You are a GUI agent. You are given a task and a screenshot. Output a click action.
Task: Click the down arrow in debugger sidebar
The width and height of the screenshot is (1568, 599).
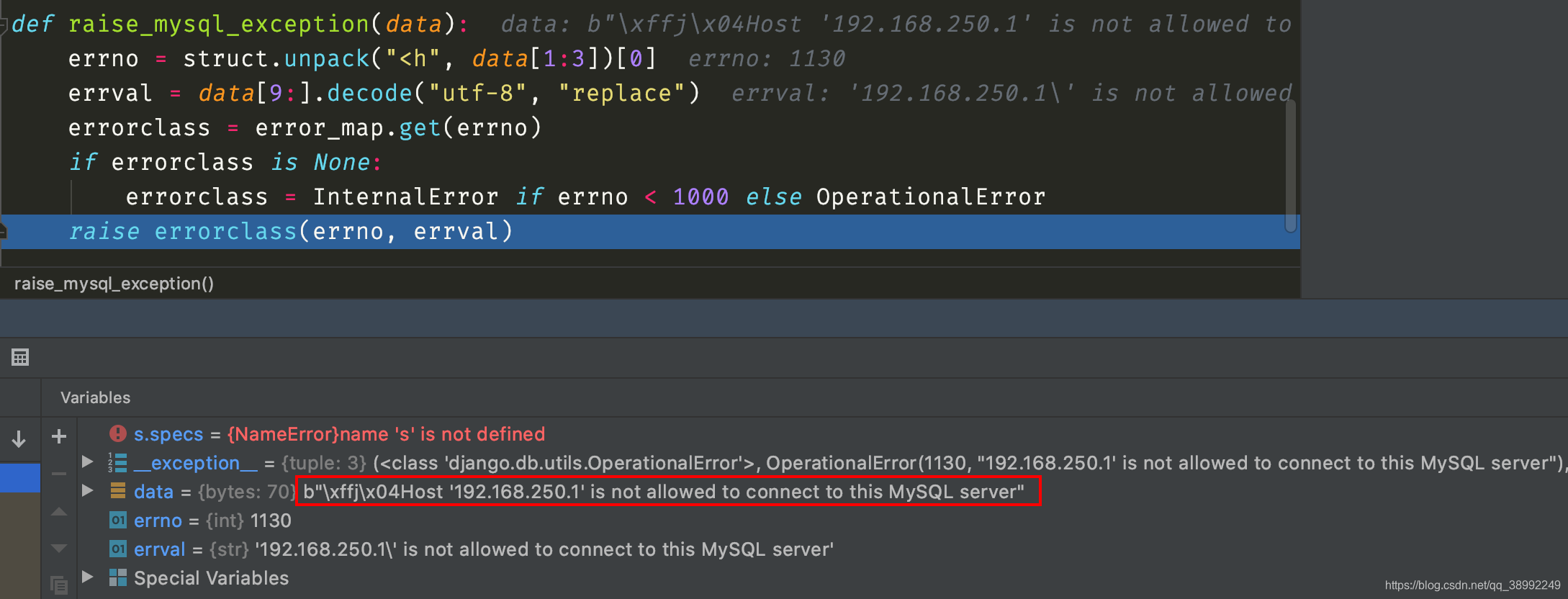coord(19,438)
